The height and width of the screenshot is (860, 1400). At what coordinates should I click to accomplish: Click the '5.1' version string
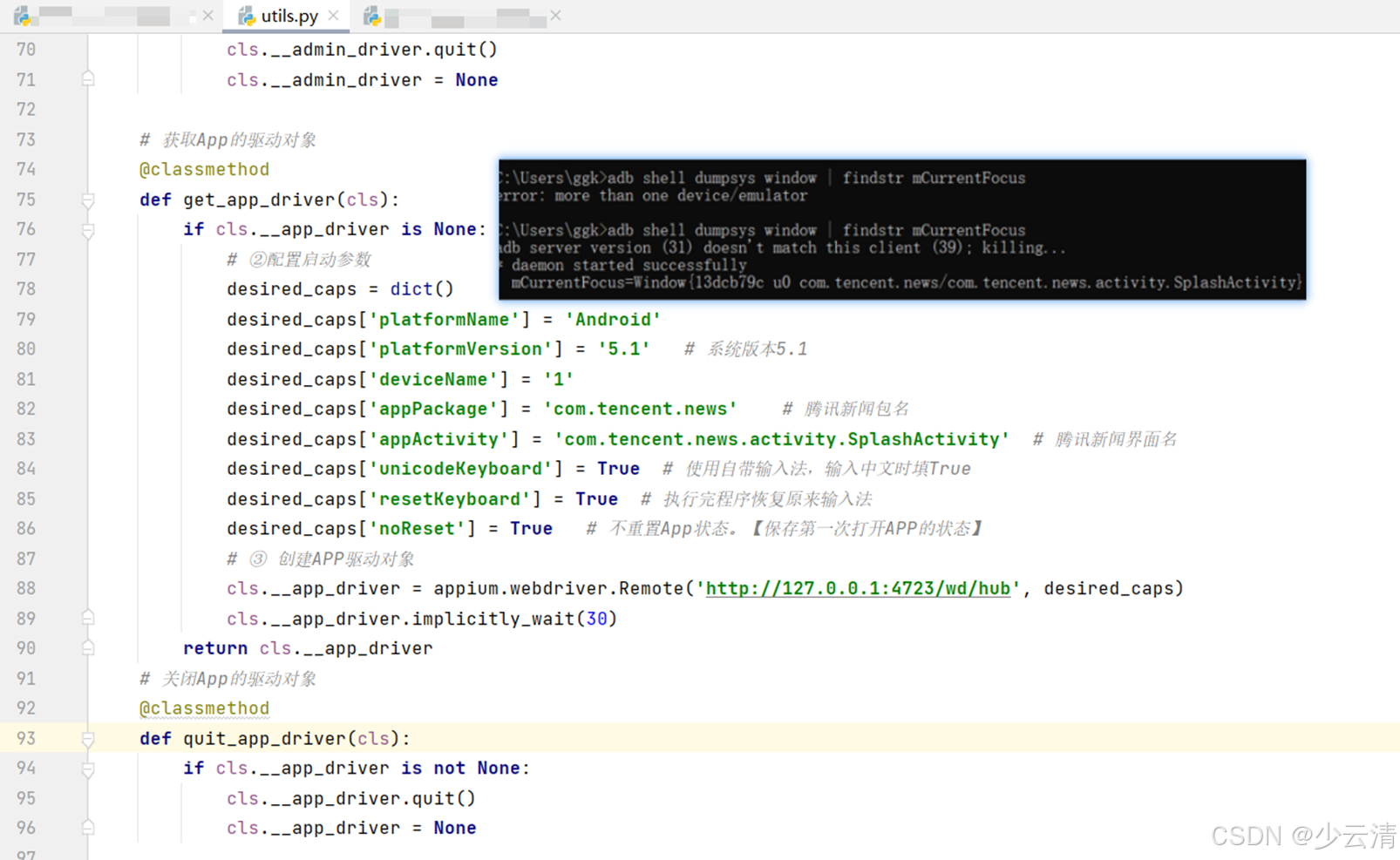[x=624, y=349]
